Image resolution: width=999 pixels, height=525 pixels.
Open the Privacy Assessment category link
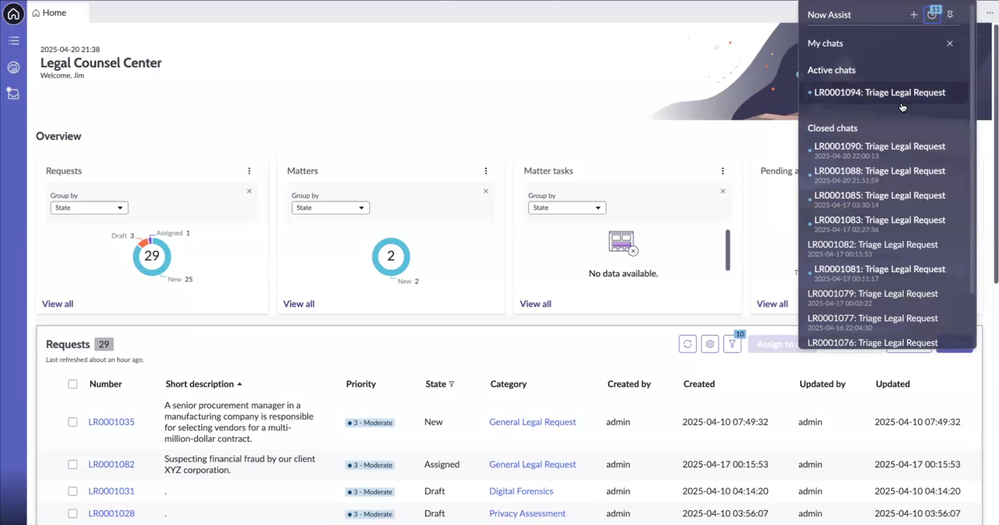[x=527, y=514]
